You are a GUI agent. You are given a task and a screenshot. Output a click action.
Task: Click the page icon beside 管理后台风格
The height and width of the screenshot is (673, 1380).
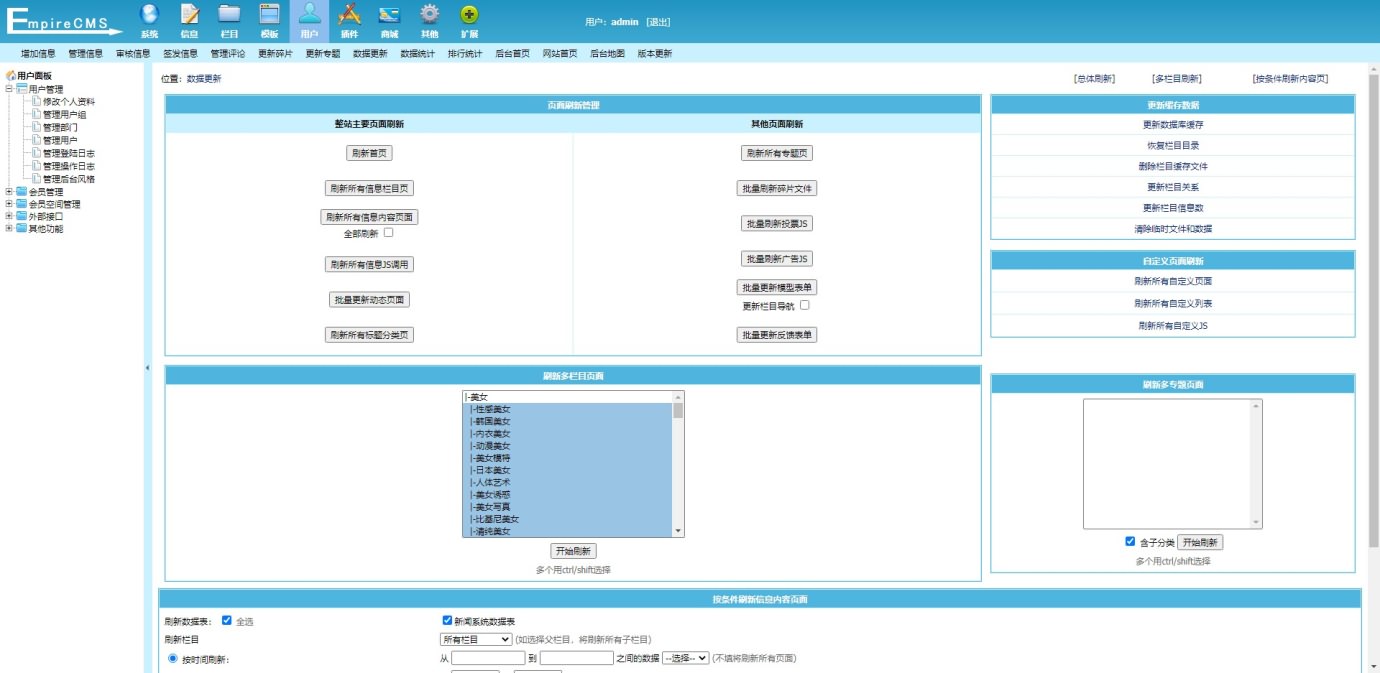(36, 179)
